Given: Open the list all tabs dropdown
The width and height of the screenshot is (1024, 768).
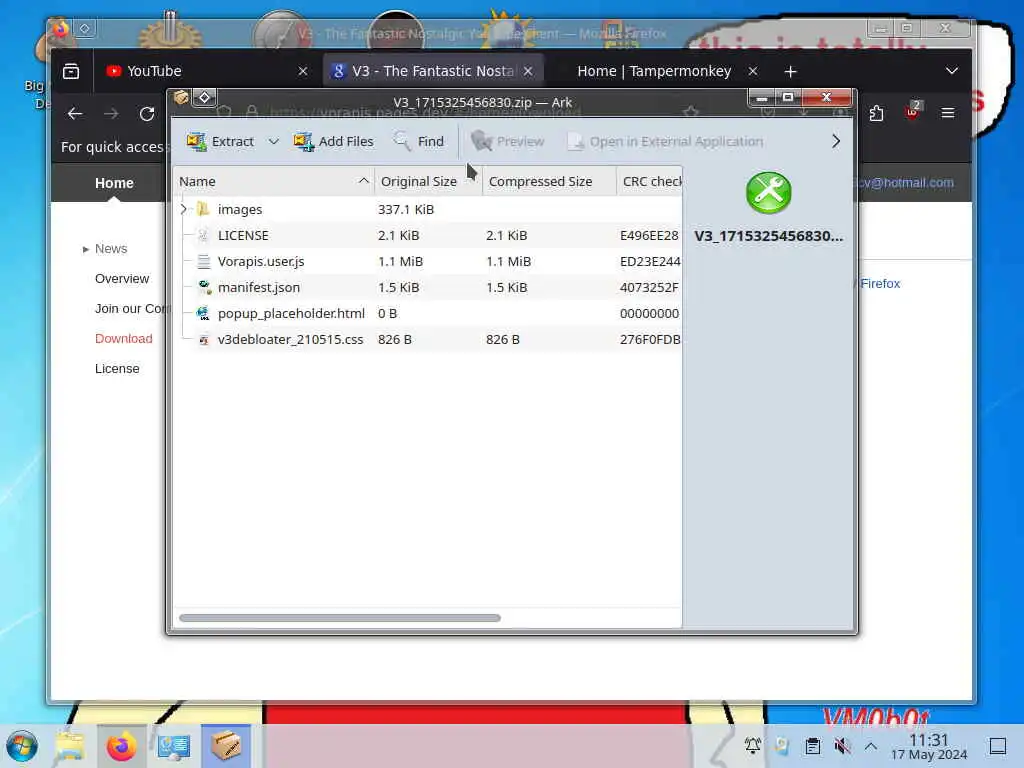Looking at the screenshot, I should pos(952,71).
